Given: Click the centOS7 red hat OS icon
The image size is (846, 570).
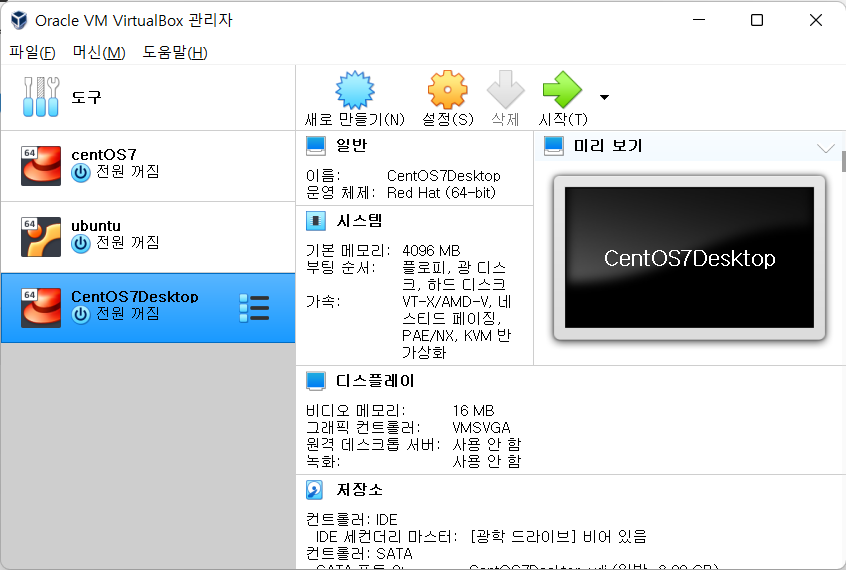Looking at the screenshot, I should coord(41,166).
